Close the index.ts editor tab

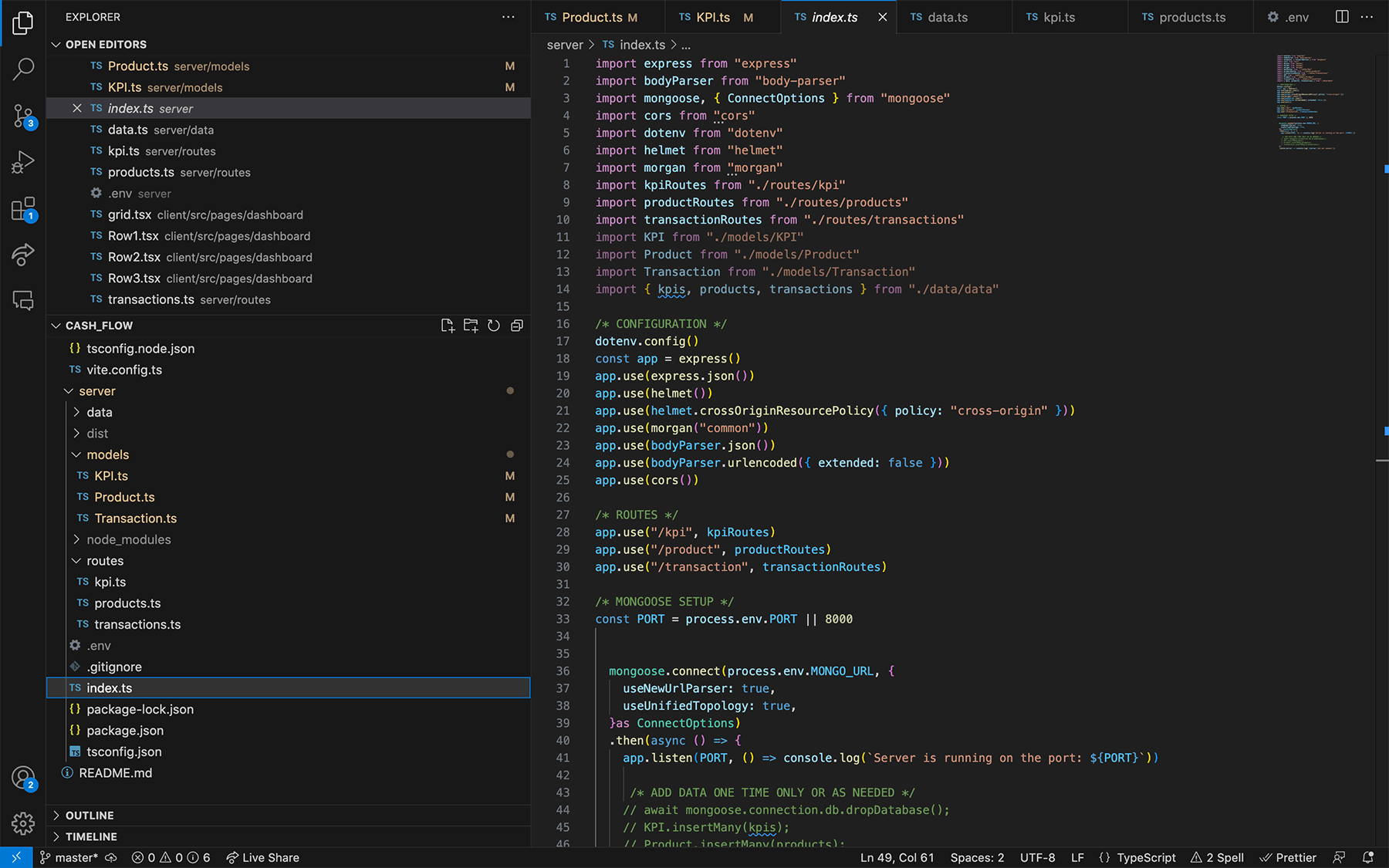(x=882, y=17)
